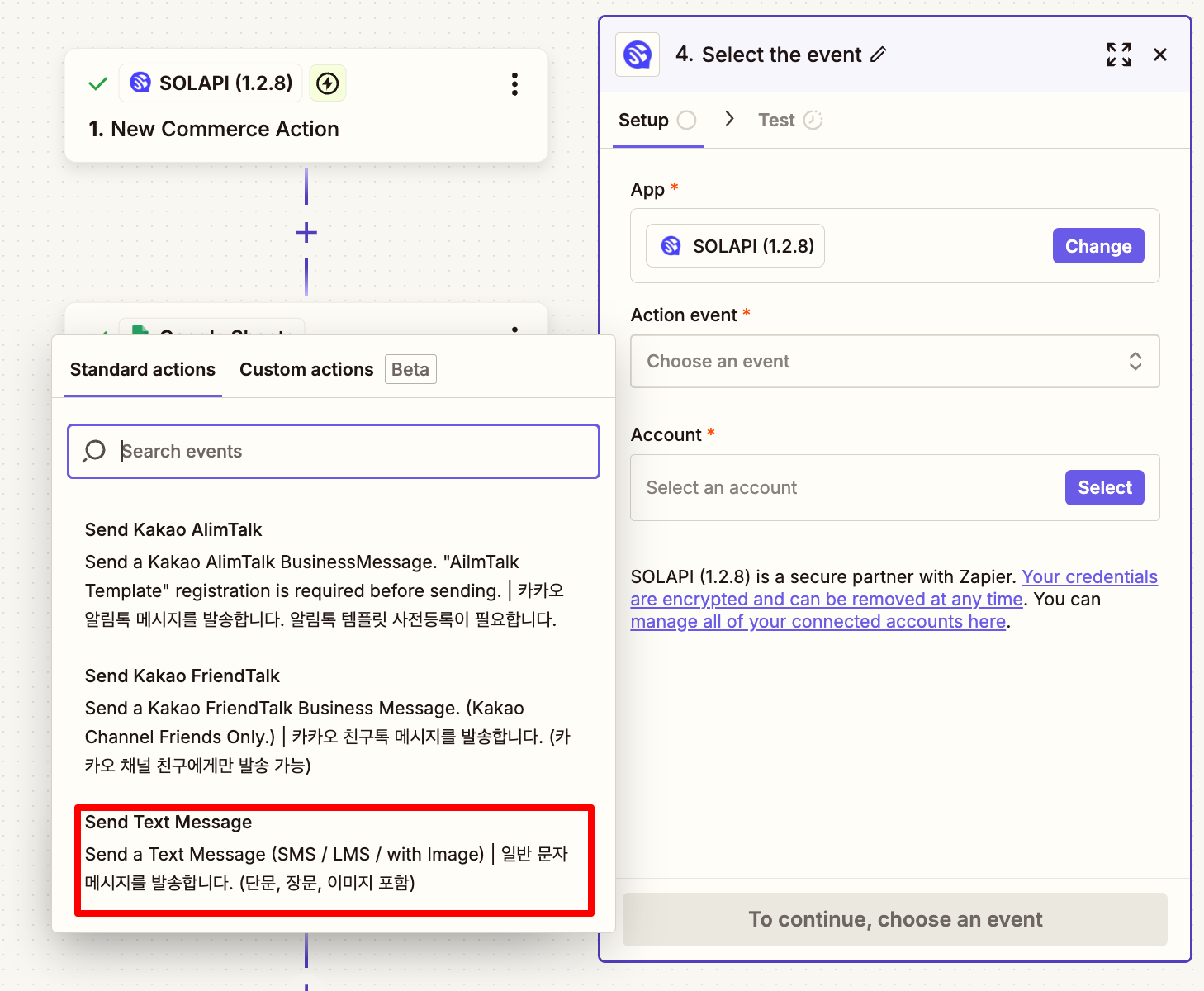Open the credentials are encrypted link

click(894, 588)
